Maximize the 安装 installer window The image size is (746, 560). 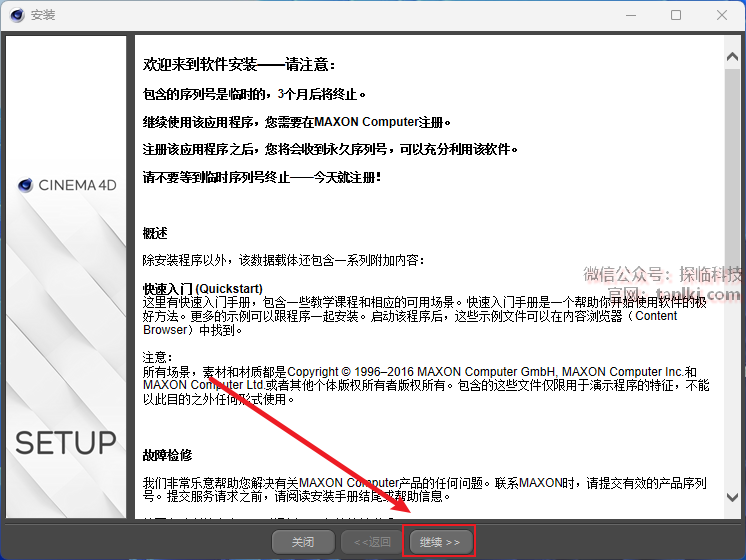point(676,15)
